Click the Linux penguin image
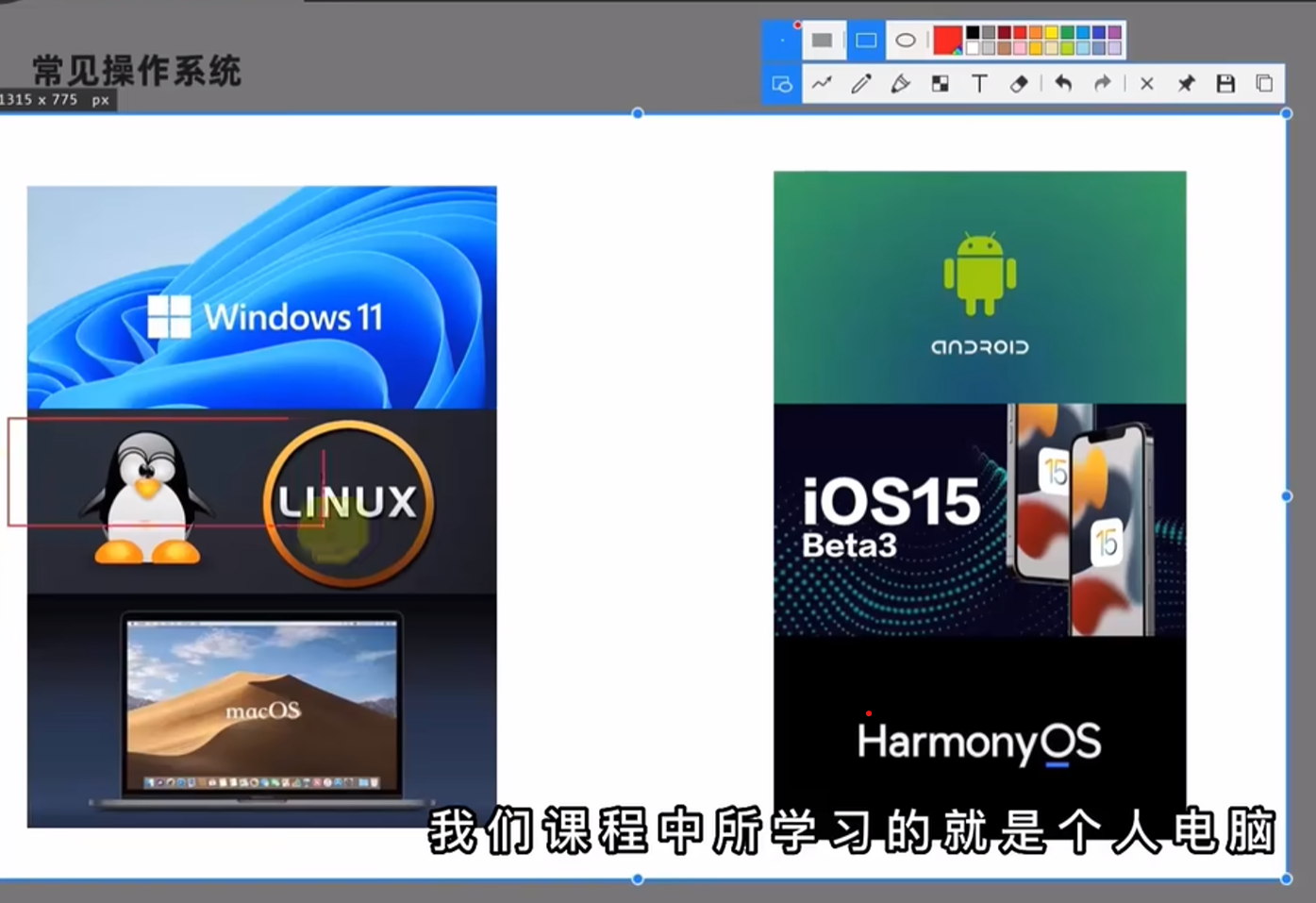Screen dimensions: 1316x903 point(146,499)
